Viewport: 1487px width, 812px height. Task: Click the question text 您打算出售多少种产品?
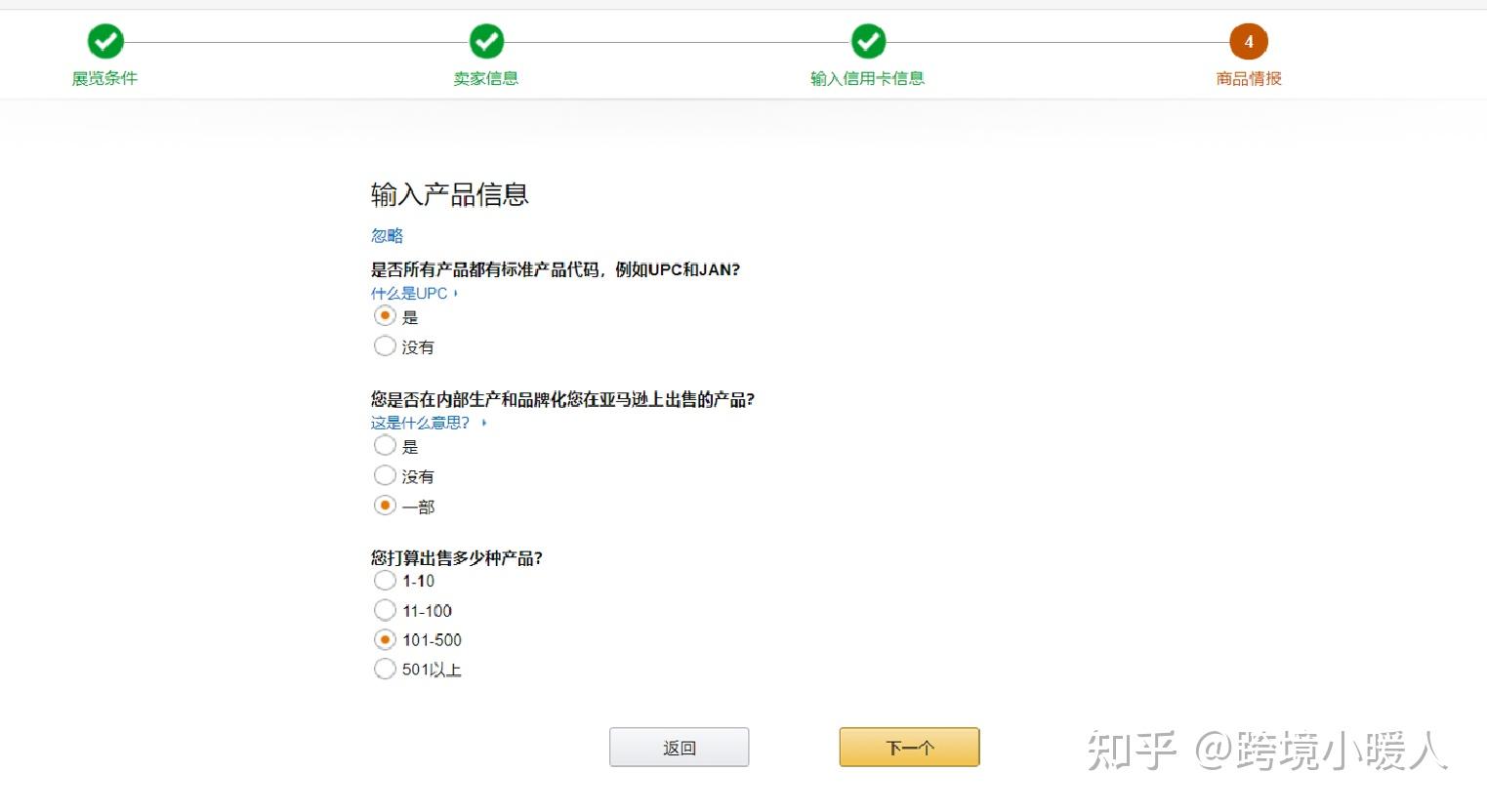pos(456,557)
